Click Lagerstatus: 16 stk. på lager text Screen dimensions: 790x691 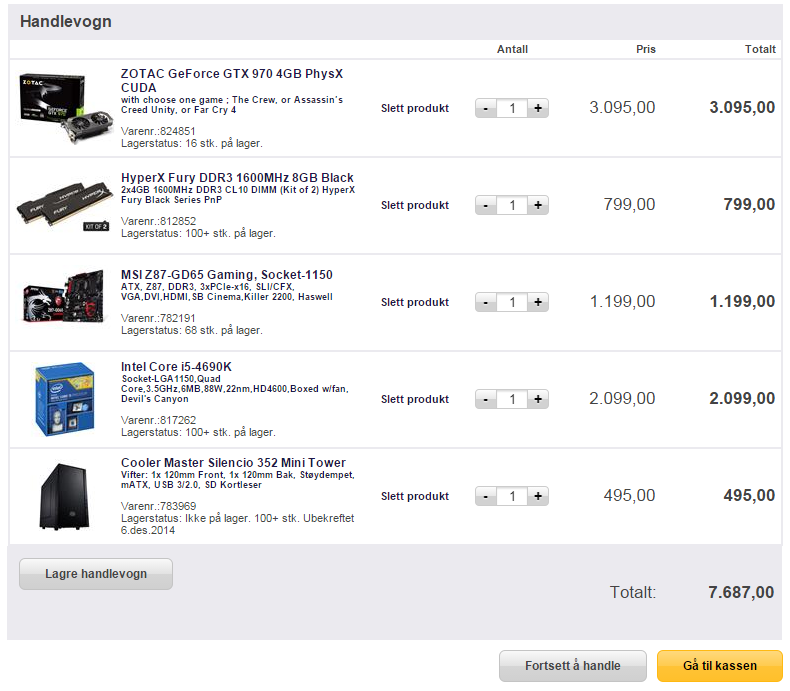point(192,144)
